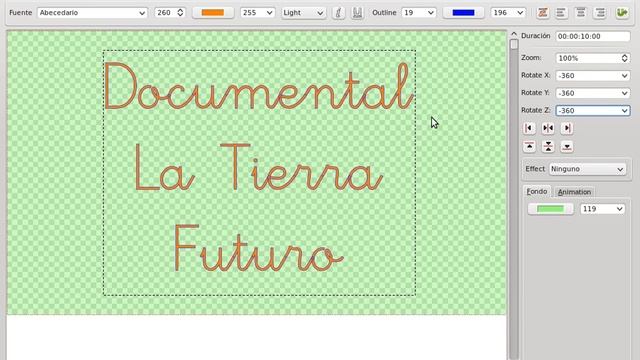Open the Effect Ninguno dropdown
The image size is (640, 360).
click(x=587, y=169)
